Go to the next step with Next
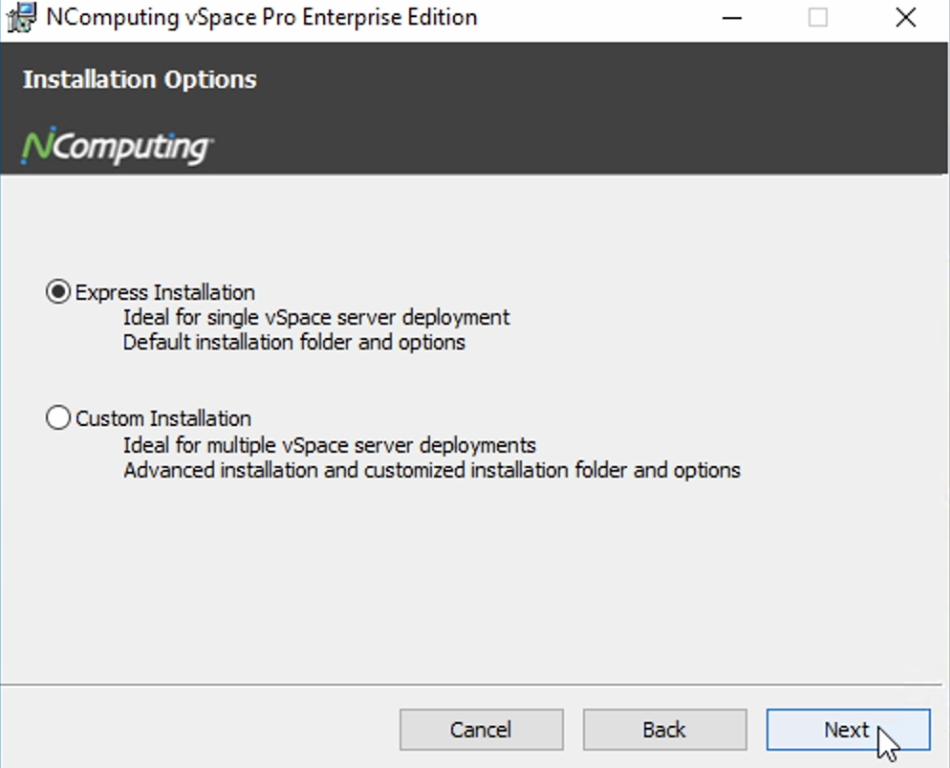The image size is (950, 768). [x=848, y=730]
